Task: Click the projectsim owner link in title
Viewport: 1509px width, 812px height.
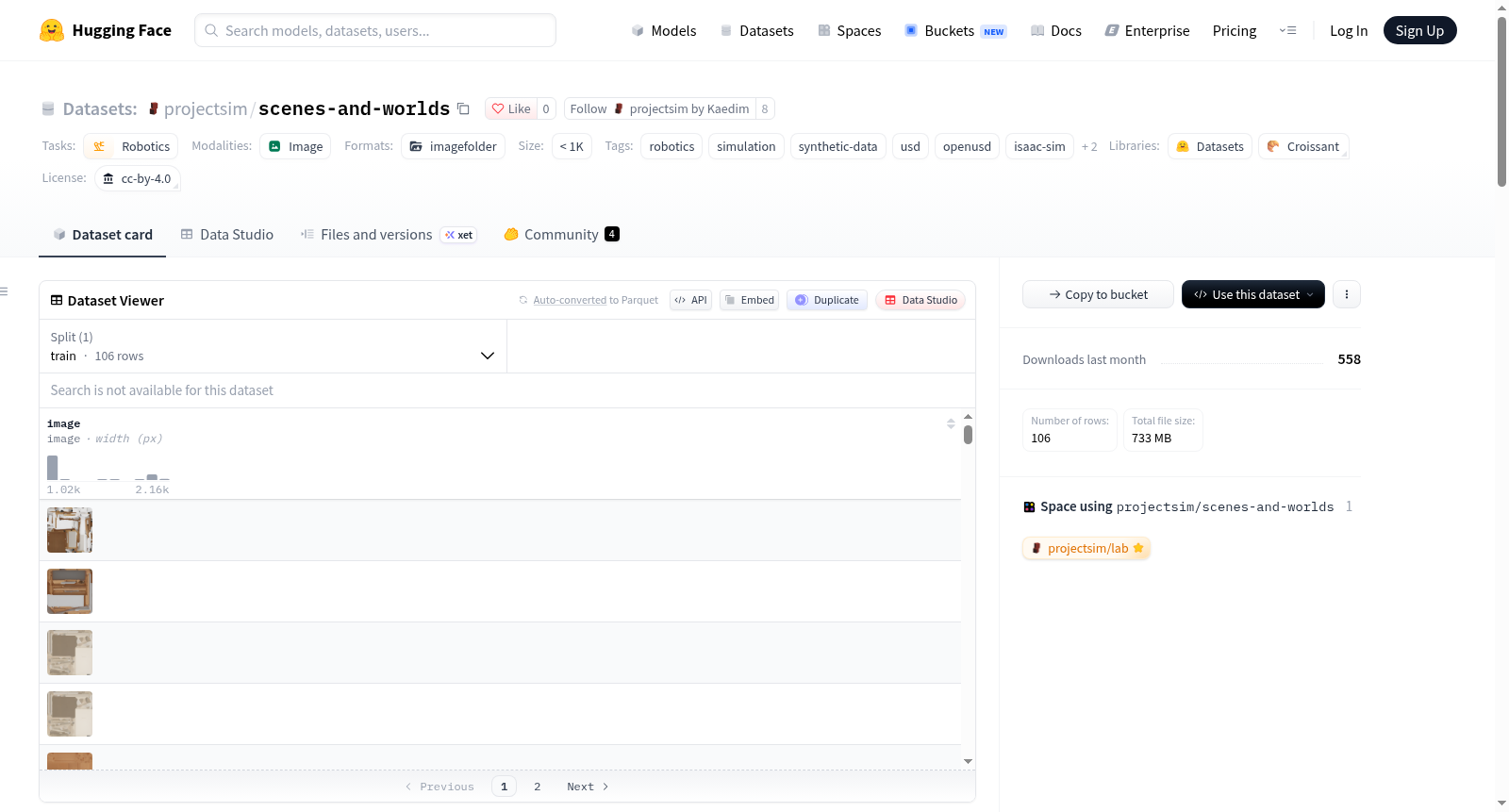Action: coord(205,108)
